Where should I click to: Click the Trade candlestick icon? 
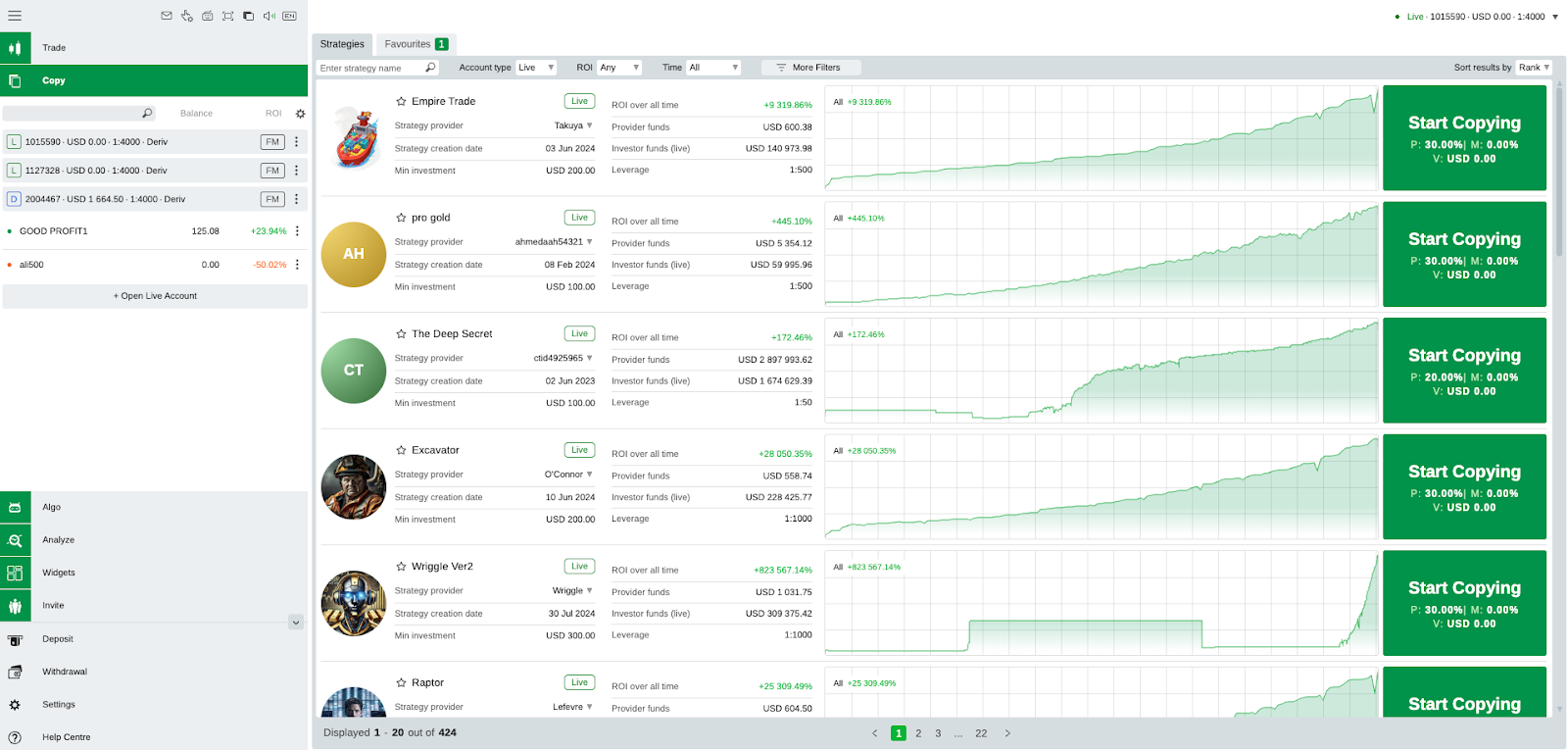tap(16, 48)
